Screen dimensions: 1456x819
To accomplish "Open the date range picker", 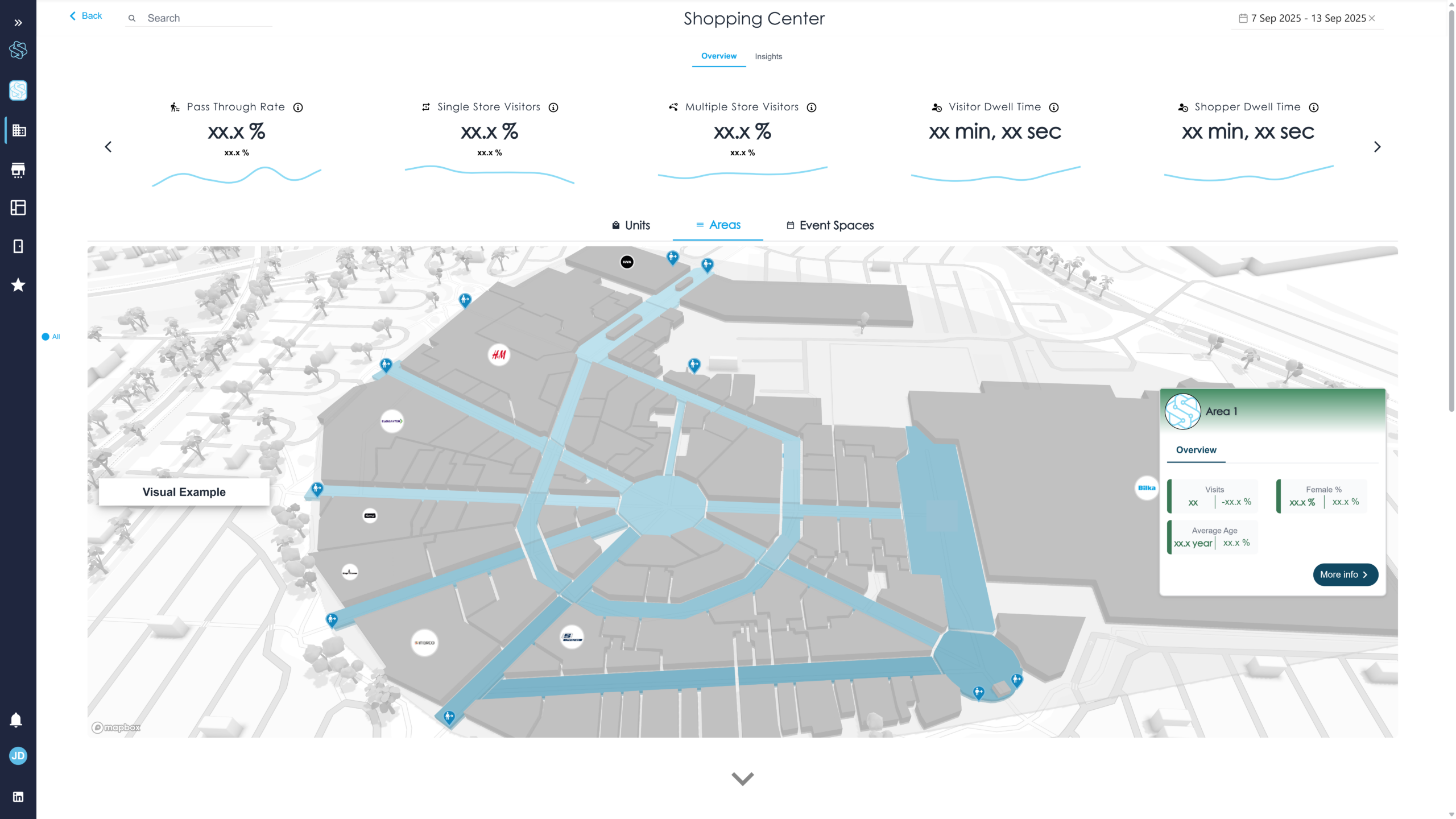I will coord(1304,18).
